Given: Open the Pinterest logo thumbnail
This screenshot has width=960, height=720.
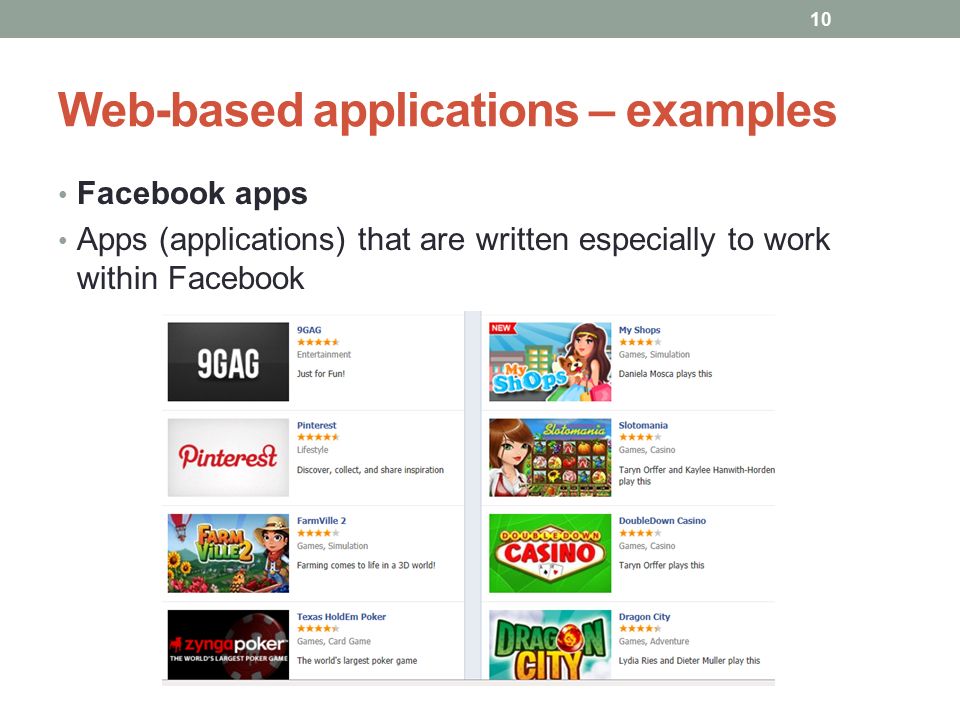Looking at the screenshot, I should click(x=228, y=457).
